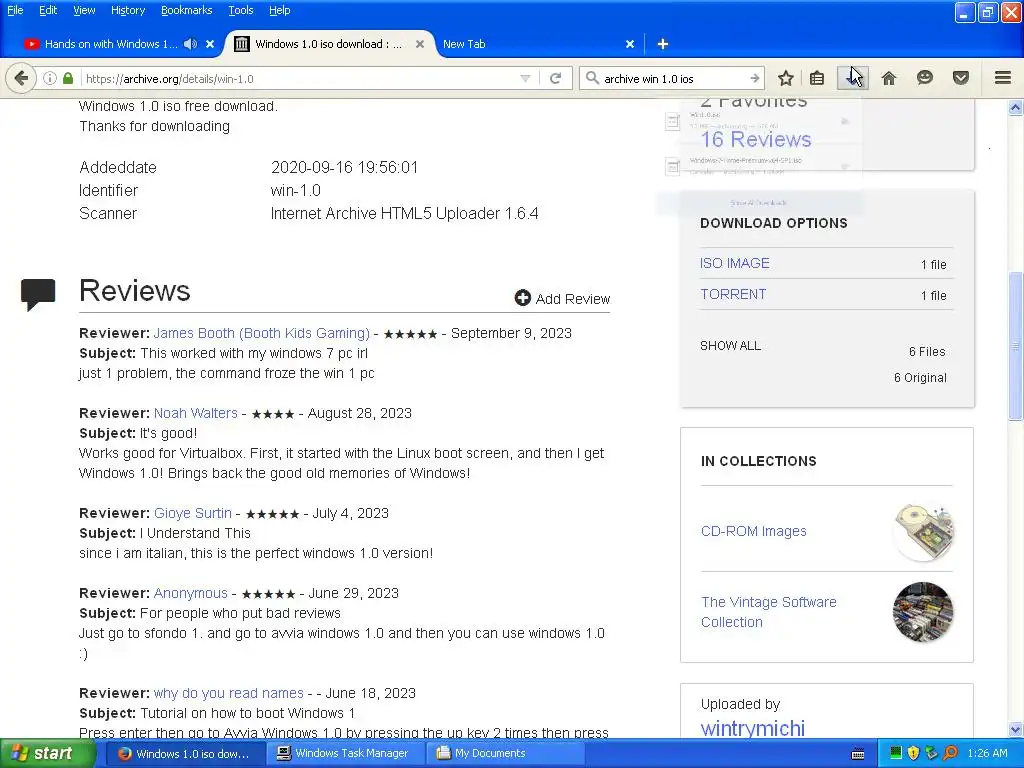This screenshot has height=768, width=1024.
Task: Open reviewer James Booth's profile link
Action: click(261, 333)
